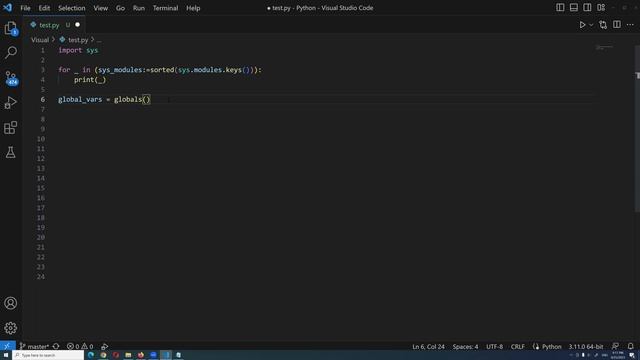The height and width of the screenshot is (360, 640).
Task: Open the Edit menu
Action: (x=44, y=8)
